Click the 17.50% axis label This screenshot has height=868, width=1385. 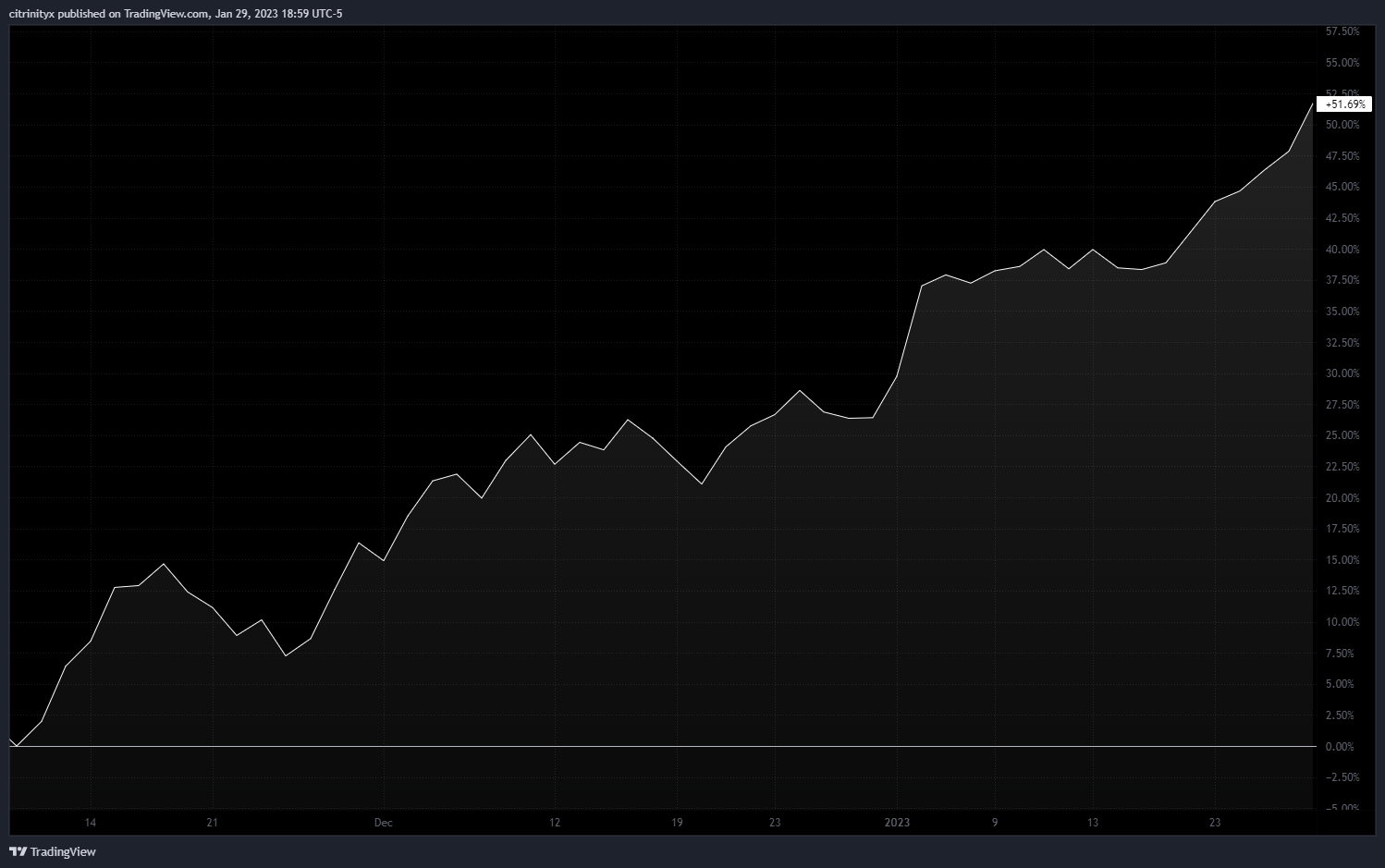click(x=1342, y=529)
